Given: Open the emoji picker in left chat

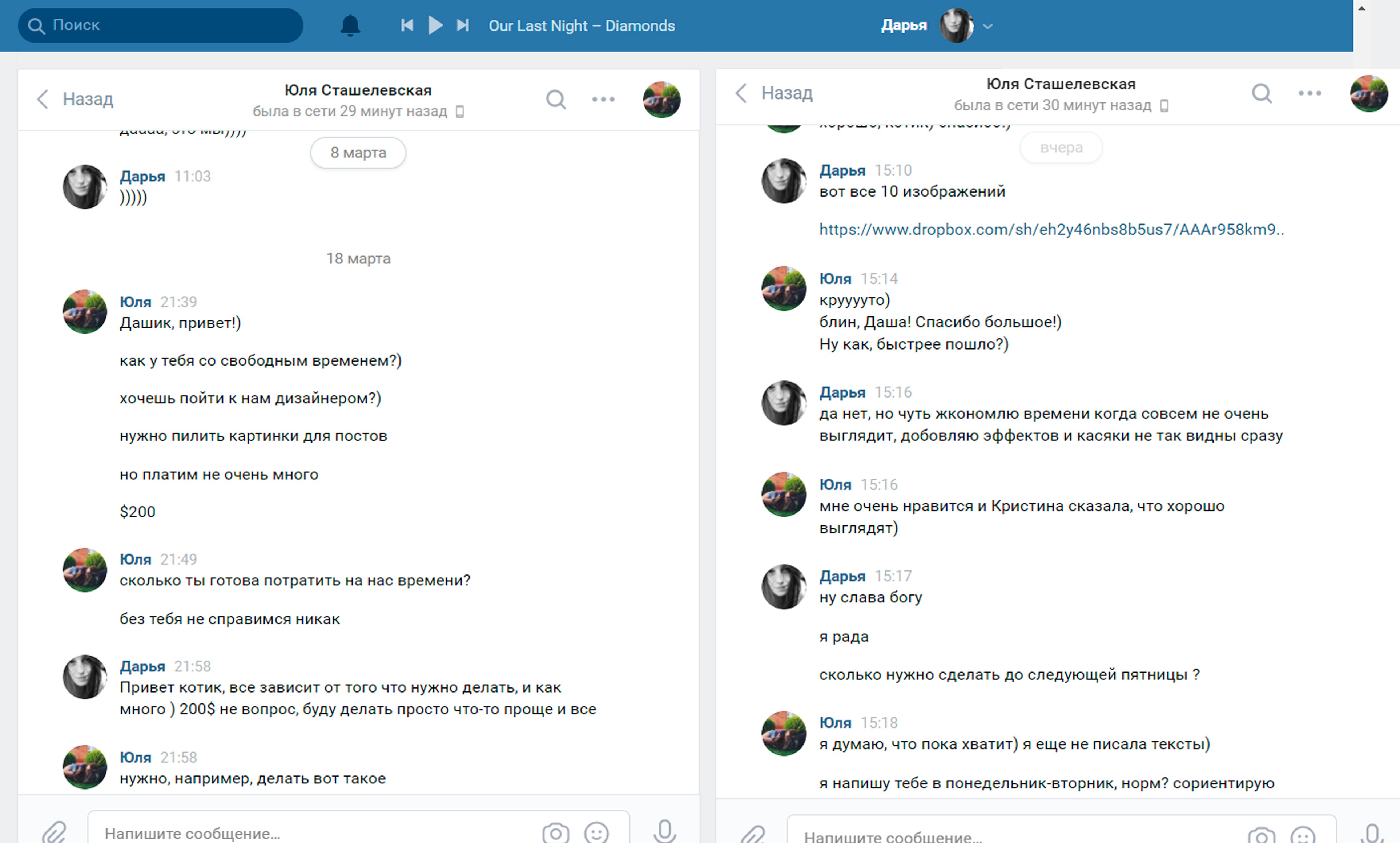Looking at the screenshot, I should tap(596, 833).
